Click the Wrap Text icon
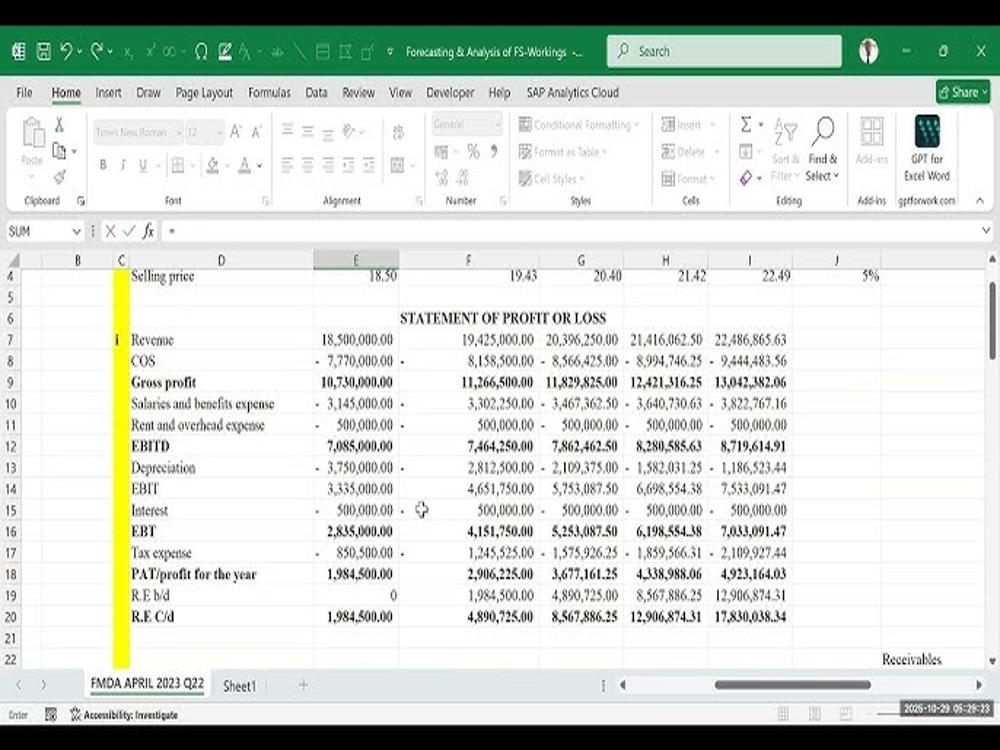 point(399,132)
